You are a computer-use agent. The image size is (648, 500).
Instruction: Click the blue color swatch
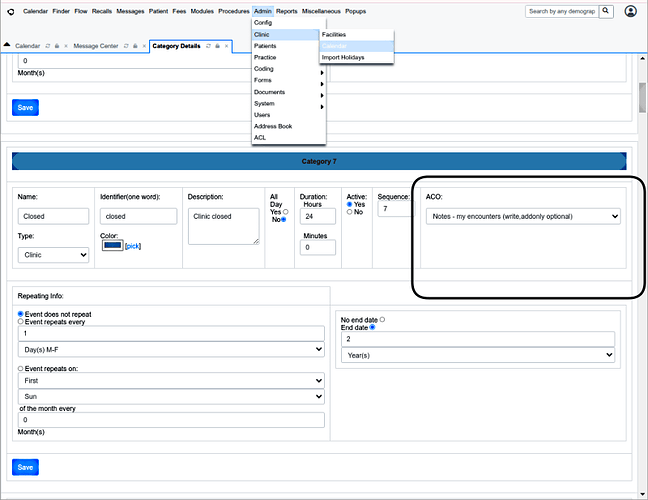point(112,245)
